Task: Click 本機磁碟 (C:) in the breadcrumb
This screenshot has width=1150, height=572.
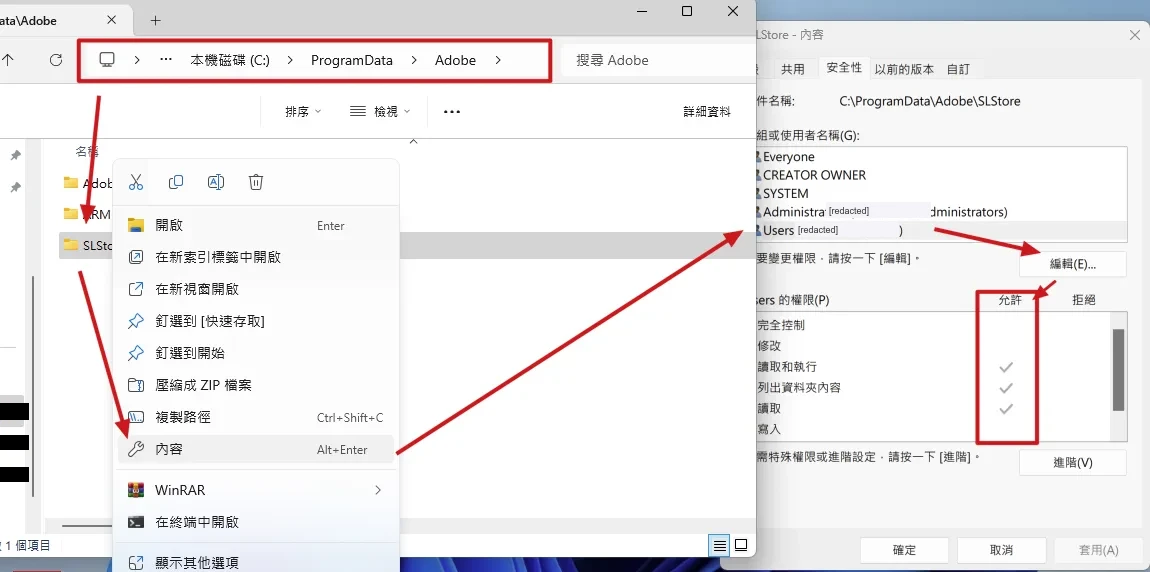Action: point(230,60)
